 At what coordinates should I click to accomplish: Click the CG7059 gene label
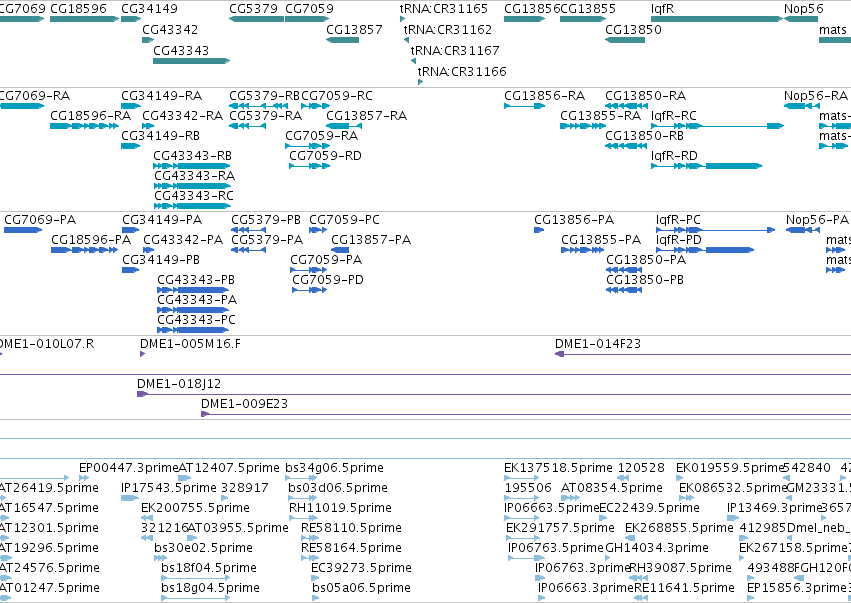click(x=309, y=9)
